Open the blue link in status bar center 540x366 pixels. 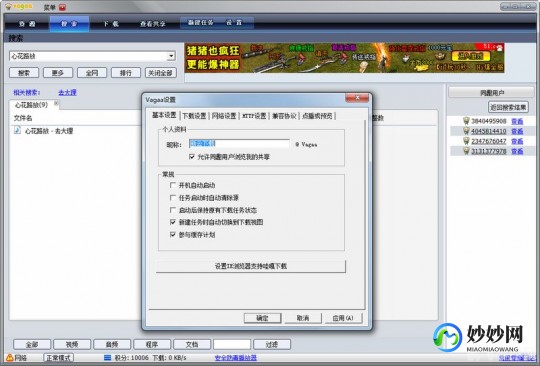[x=236, y=358]
